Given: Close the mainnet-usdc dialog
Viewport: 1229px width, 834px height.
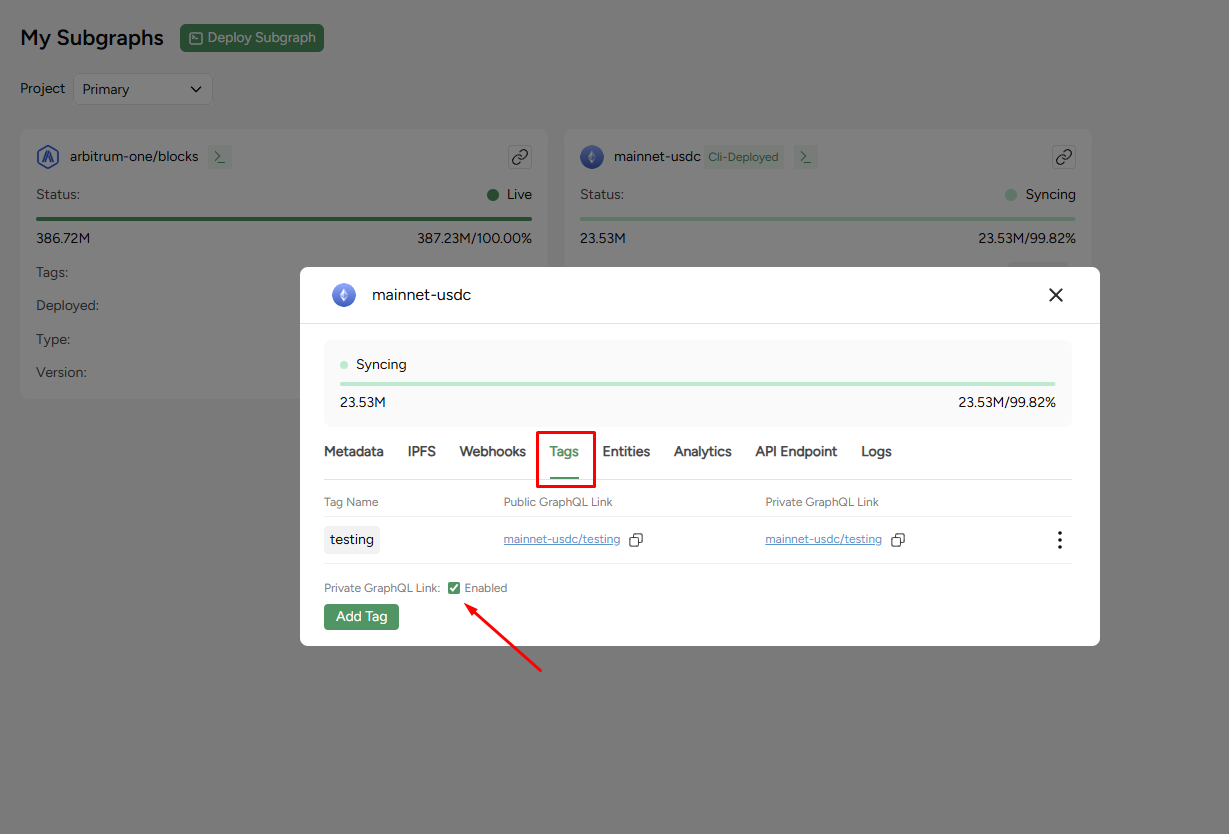Looking at the screenshot, I should coord(1056,295).
